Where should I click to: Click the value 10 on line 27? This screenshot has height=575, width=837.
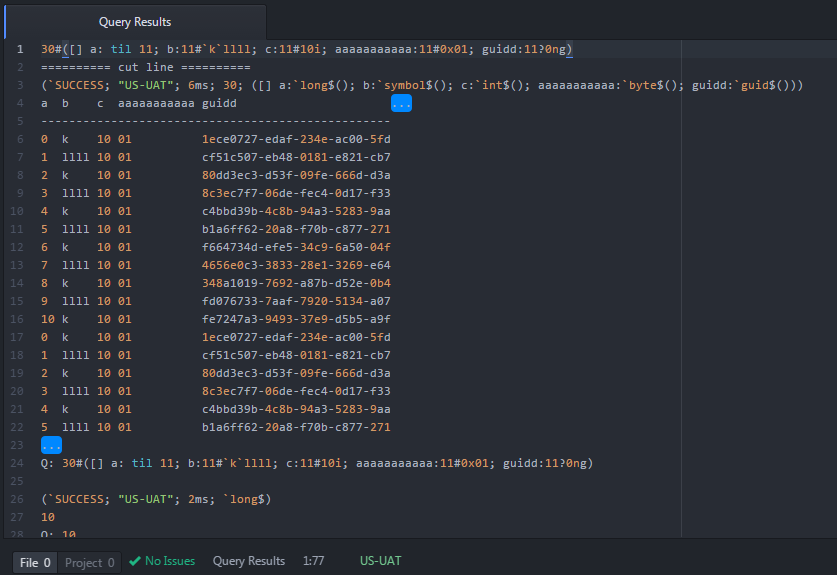coord(48,517)
